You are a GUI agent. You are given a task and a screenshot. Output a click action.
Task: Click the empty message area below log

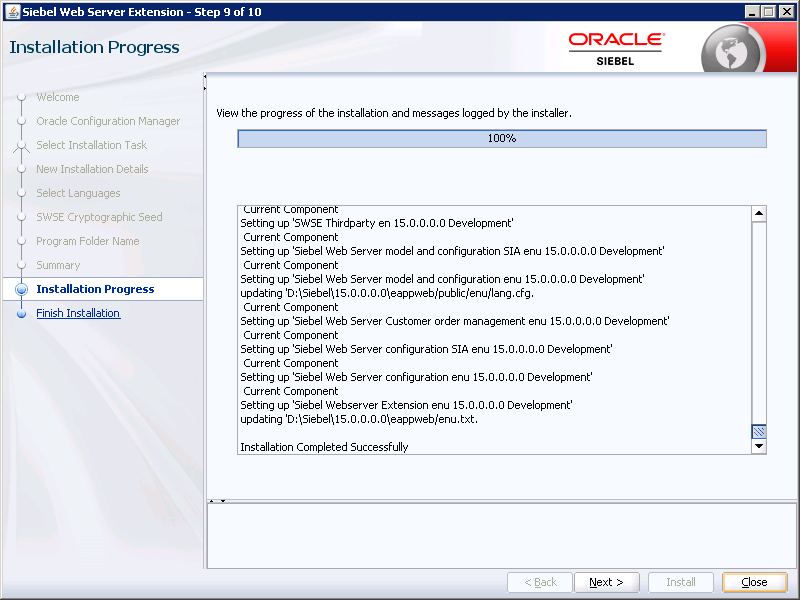tap(501, 535)
